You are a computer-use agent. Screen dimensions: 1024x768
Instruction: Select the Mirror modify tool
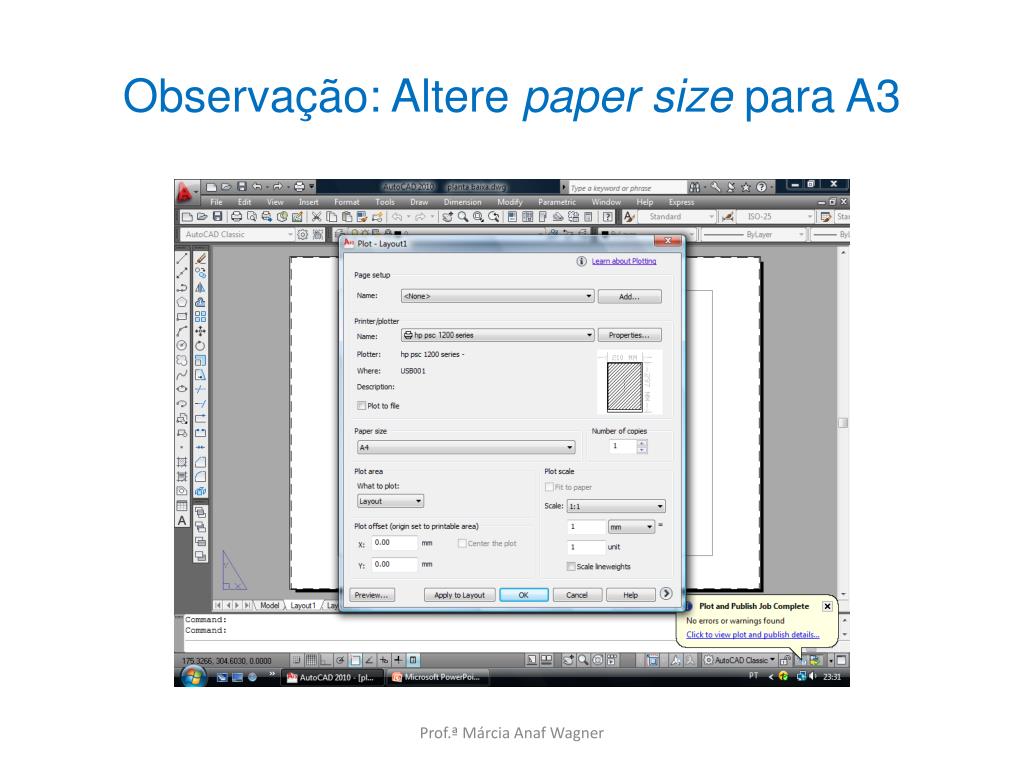[200, 288]
